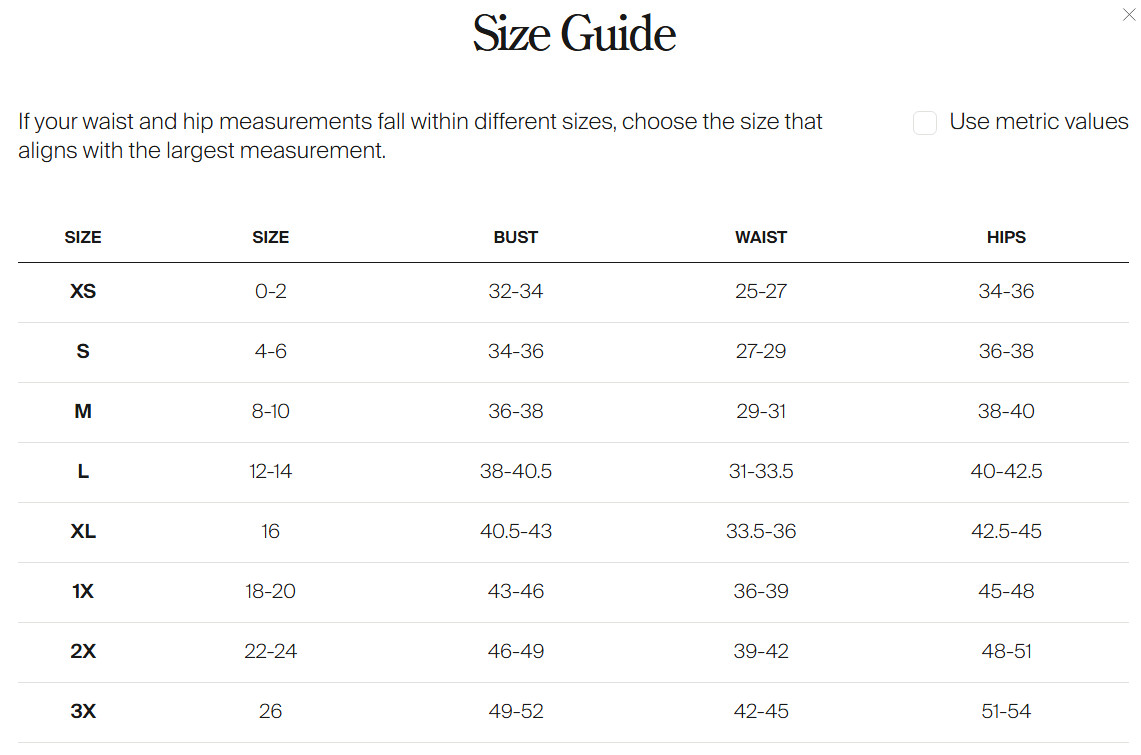Click the L size row label
The height and width of the screenshot is (755, 1141).
[x=83, y=472]
